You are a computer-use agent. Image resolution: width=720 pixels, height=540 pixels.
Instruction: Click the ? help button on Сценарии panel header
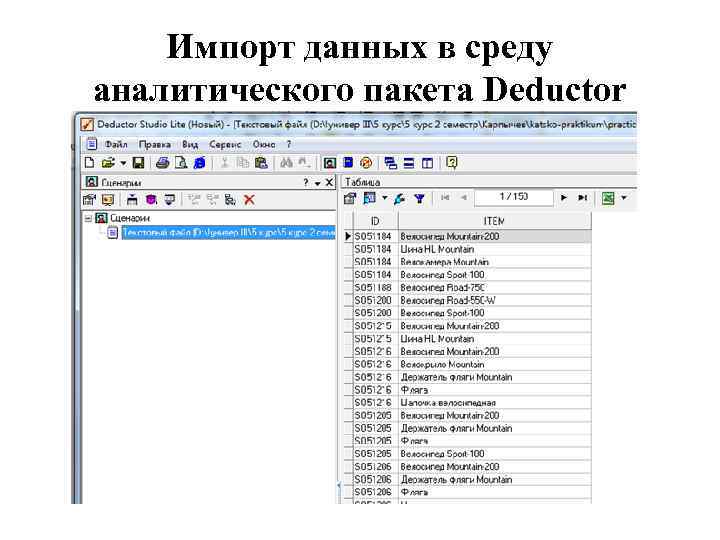[306, 182]
